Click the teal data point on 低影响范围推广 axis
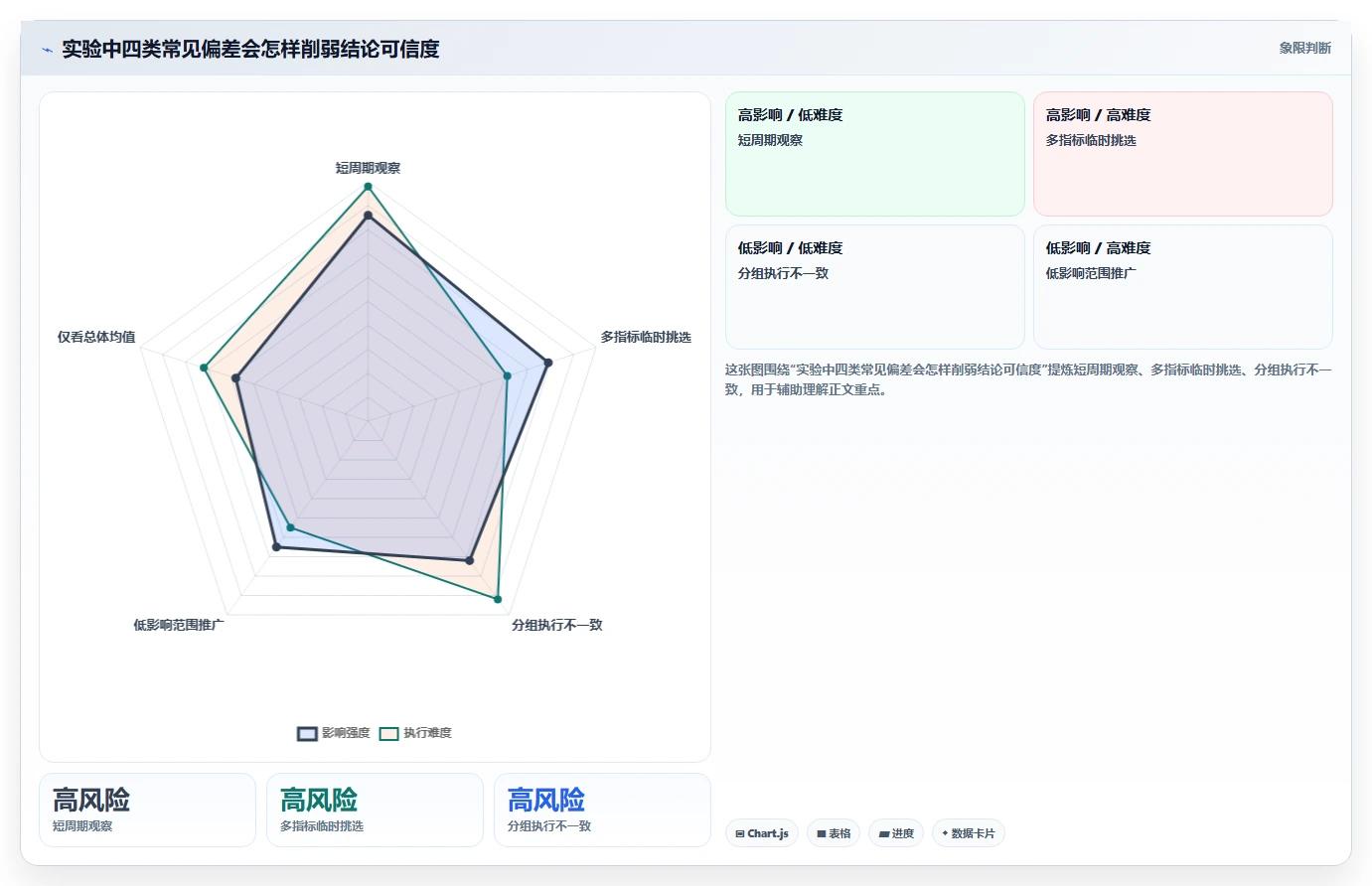1372x886 pixels. coord(290,527)
